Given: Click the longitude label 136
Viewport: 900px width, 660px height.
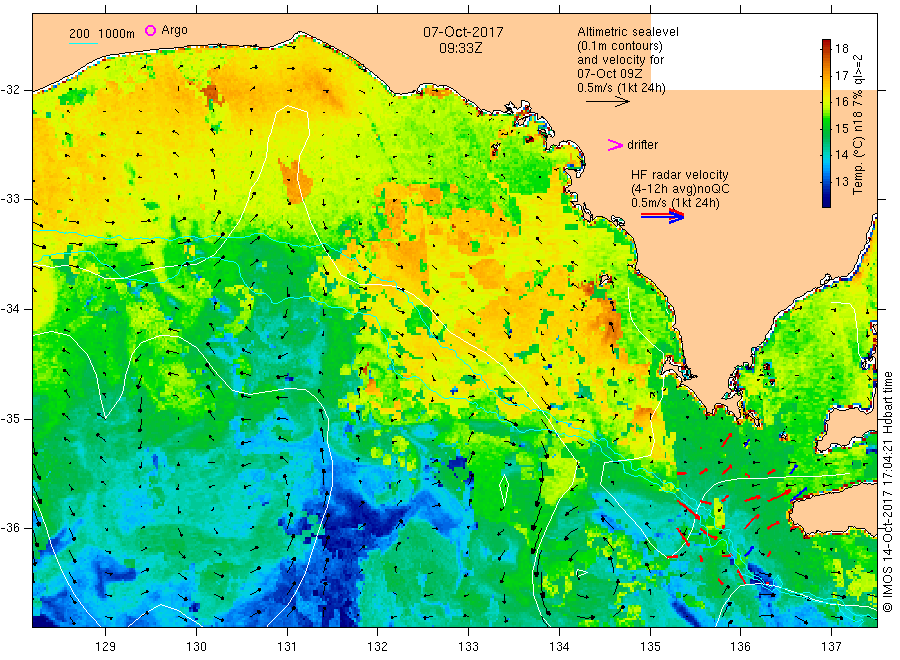Looking at the screenshot, I should [x=740, y=647].
